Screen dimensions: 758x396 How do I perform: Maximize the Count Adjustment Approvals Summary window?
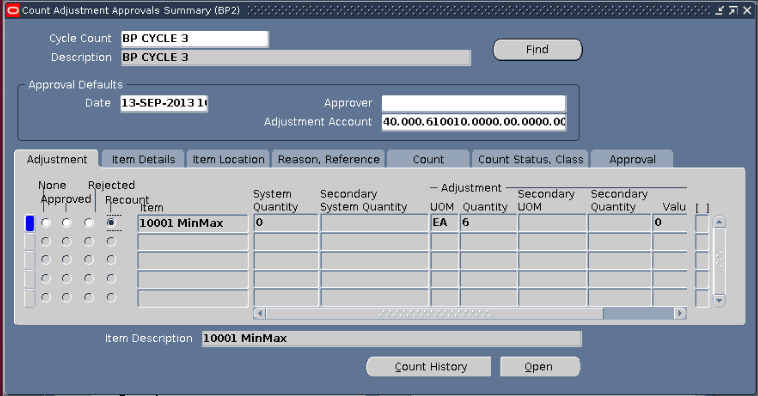coord(733,10)
